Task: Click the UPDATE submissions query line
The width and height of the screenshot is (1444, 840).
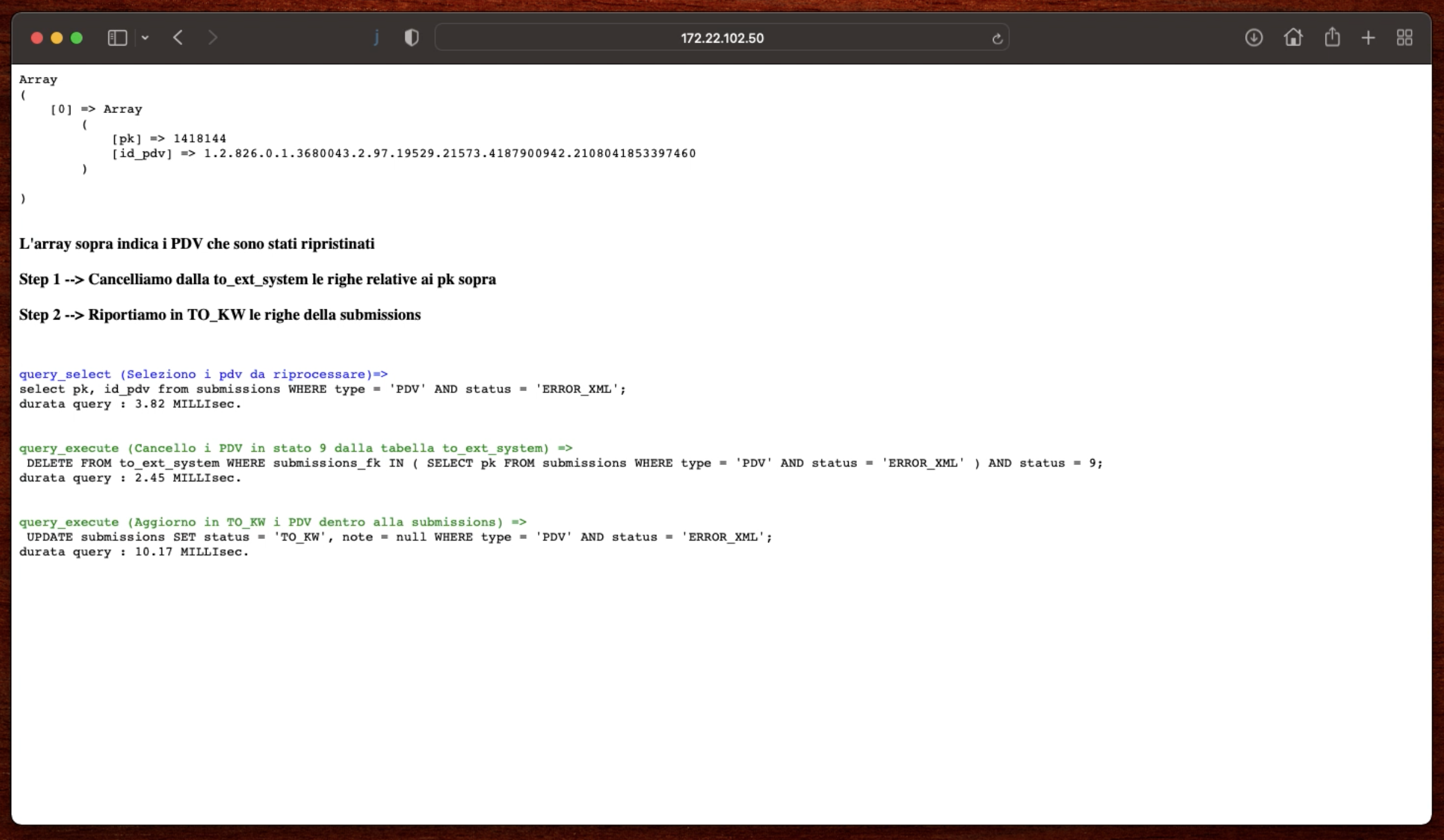Action: 399,537
